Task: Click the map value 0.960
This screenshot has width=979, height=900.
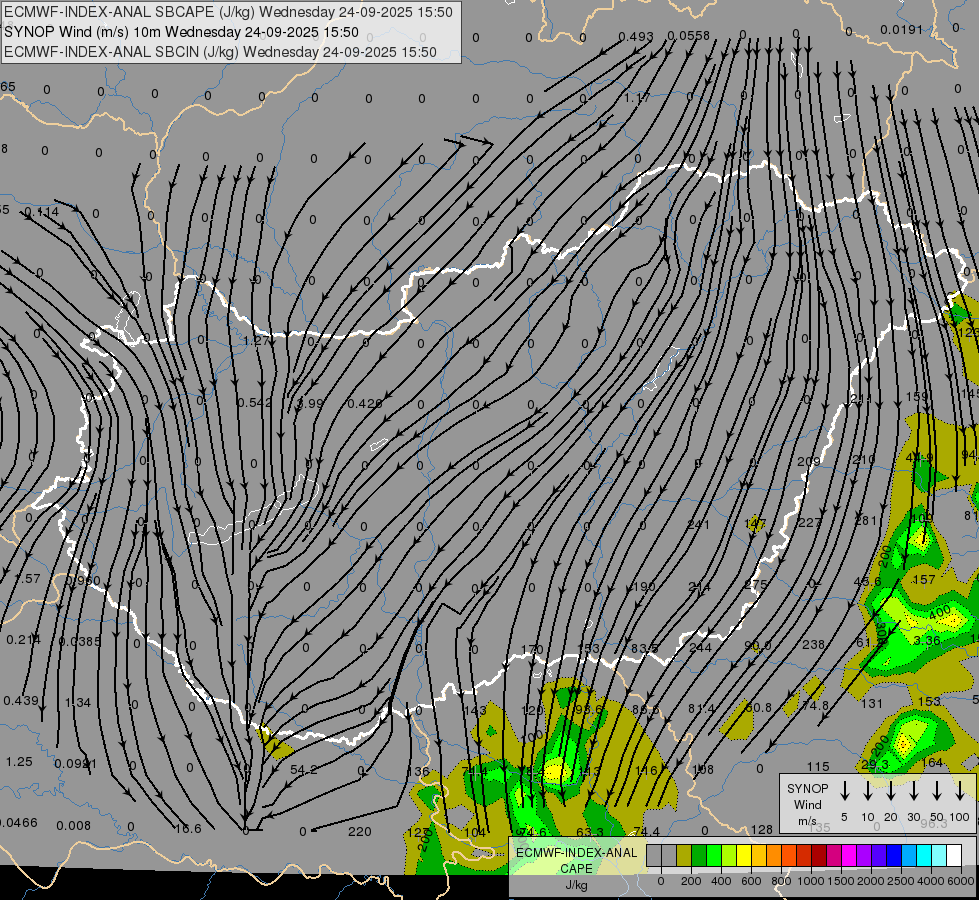Action: [84, 580]
